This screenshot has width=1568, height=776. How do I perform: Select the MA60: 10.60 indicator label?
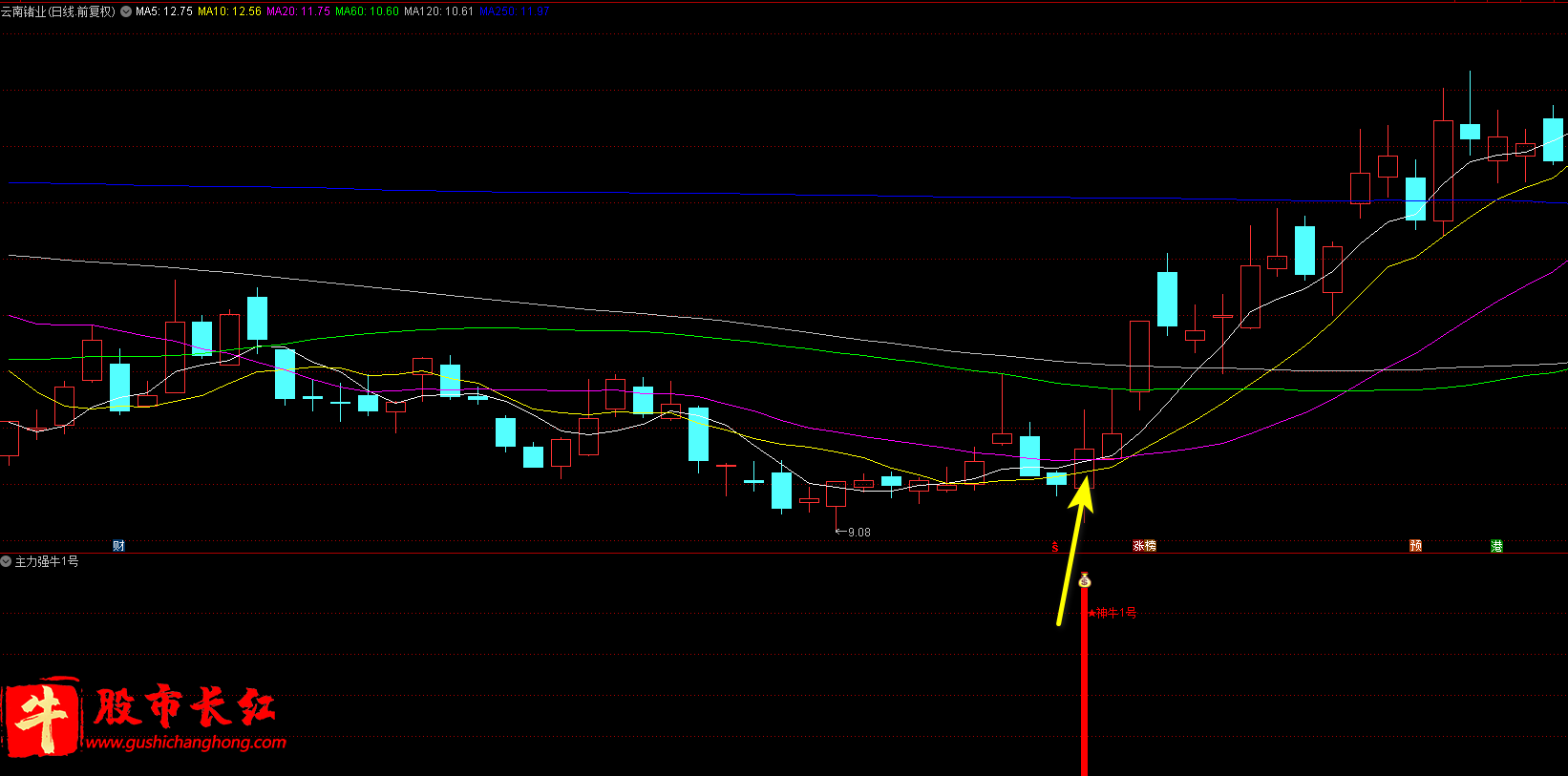click(367, 11)
